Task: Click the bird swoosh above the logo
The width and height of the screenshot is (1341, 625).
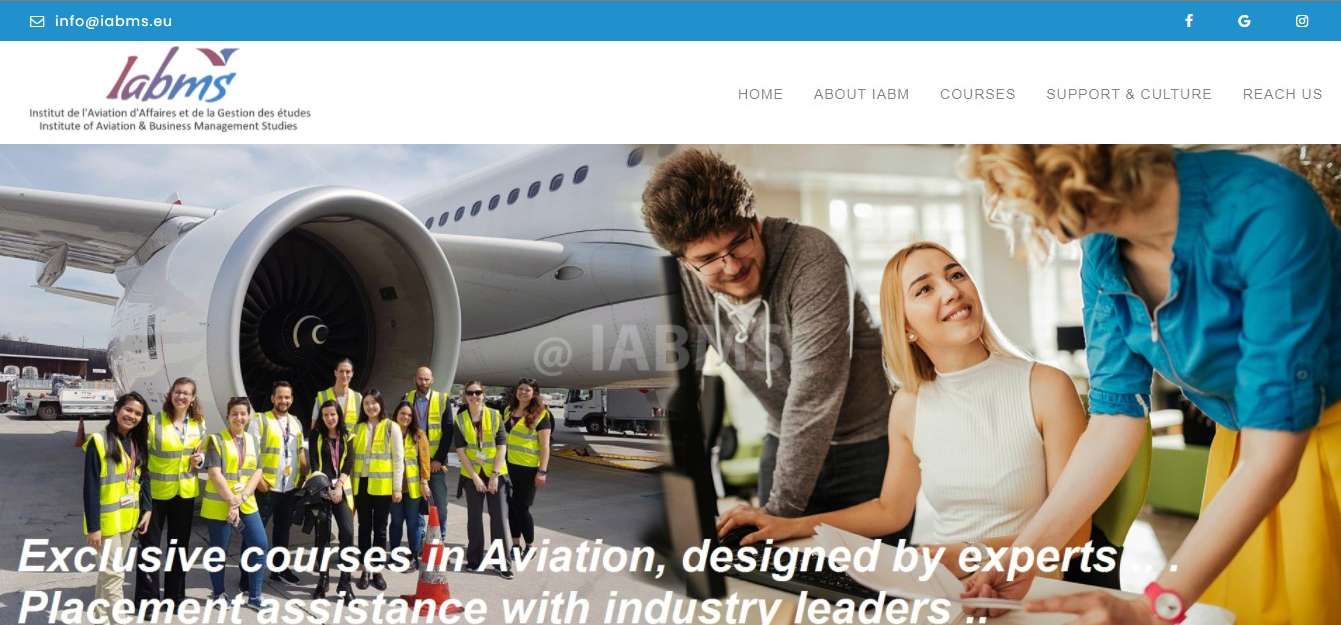Action: 217,57
